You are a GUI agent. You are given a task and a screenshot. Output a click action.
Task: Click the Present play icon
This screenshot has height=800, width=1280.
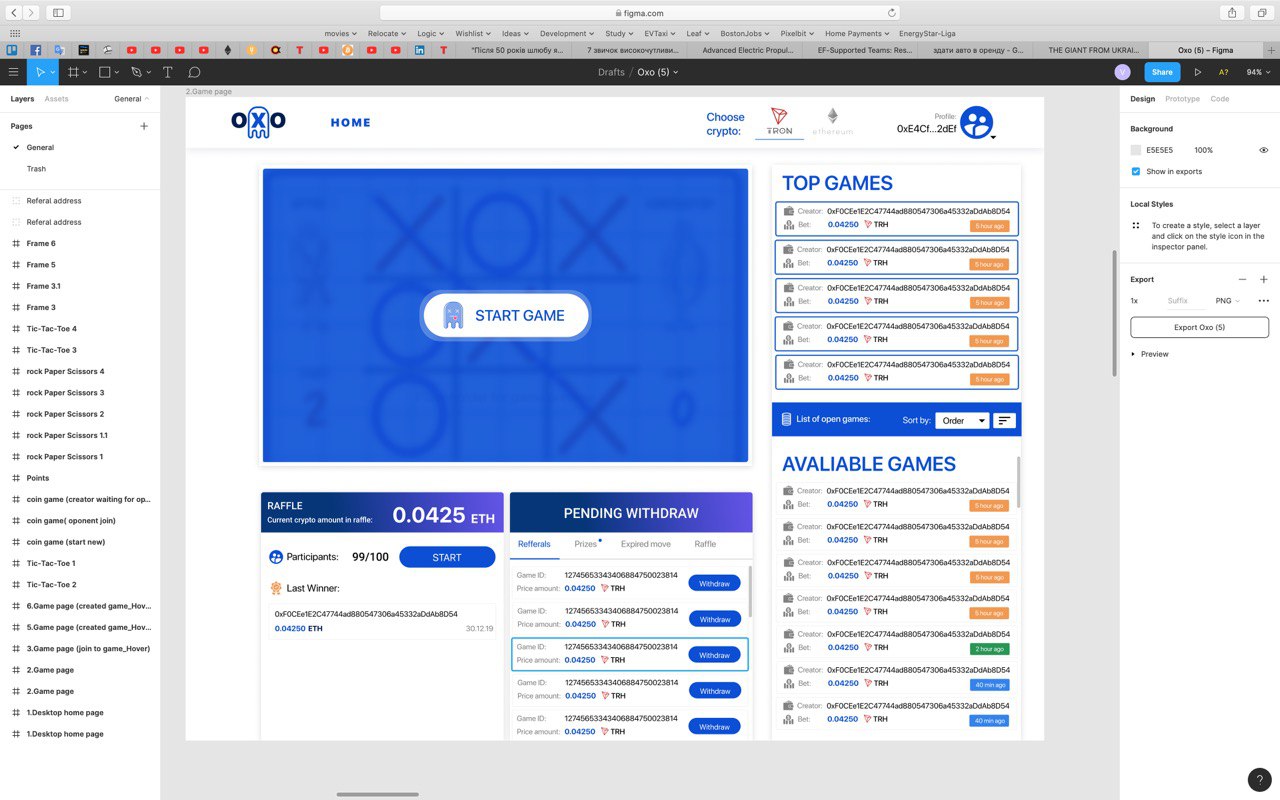(1198, 72)
